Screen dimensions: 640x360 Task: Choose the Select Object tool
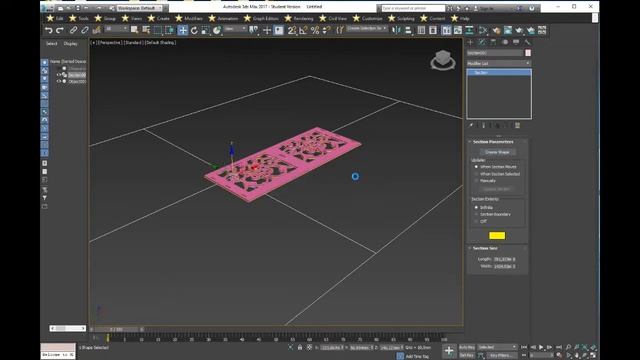click(x=134, y=30)
